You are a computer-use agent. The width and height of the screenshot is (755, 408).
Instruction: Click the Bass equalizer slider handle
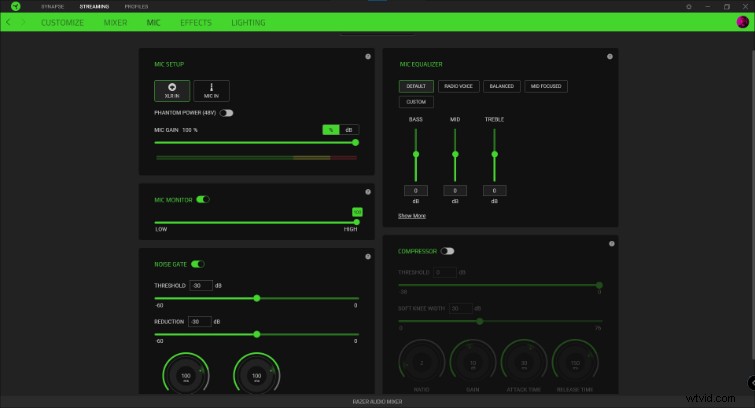[x=416, y=154]
